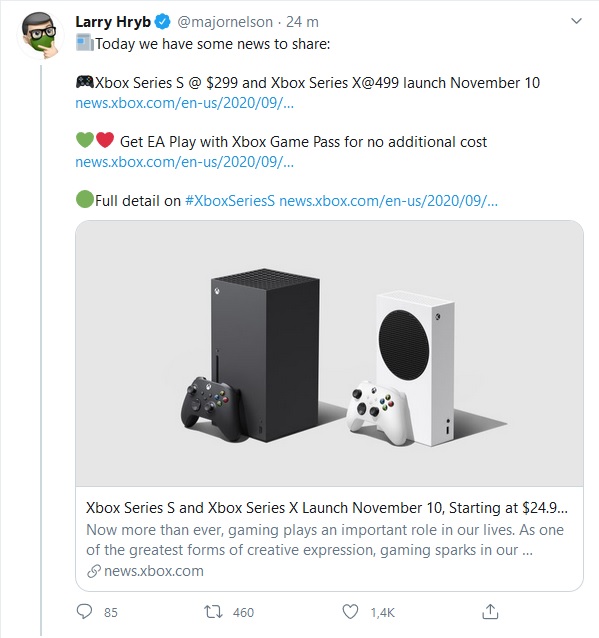Click the game controller emoji
Screen dimensions: 599x638
pyautogui.click(x=85, y=82)
